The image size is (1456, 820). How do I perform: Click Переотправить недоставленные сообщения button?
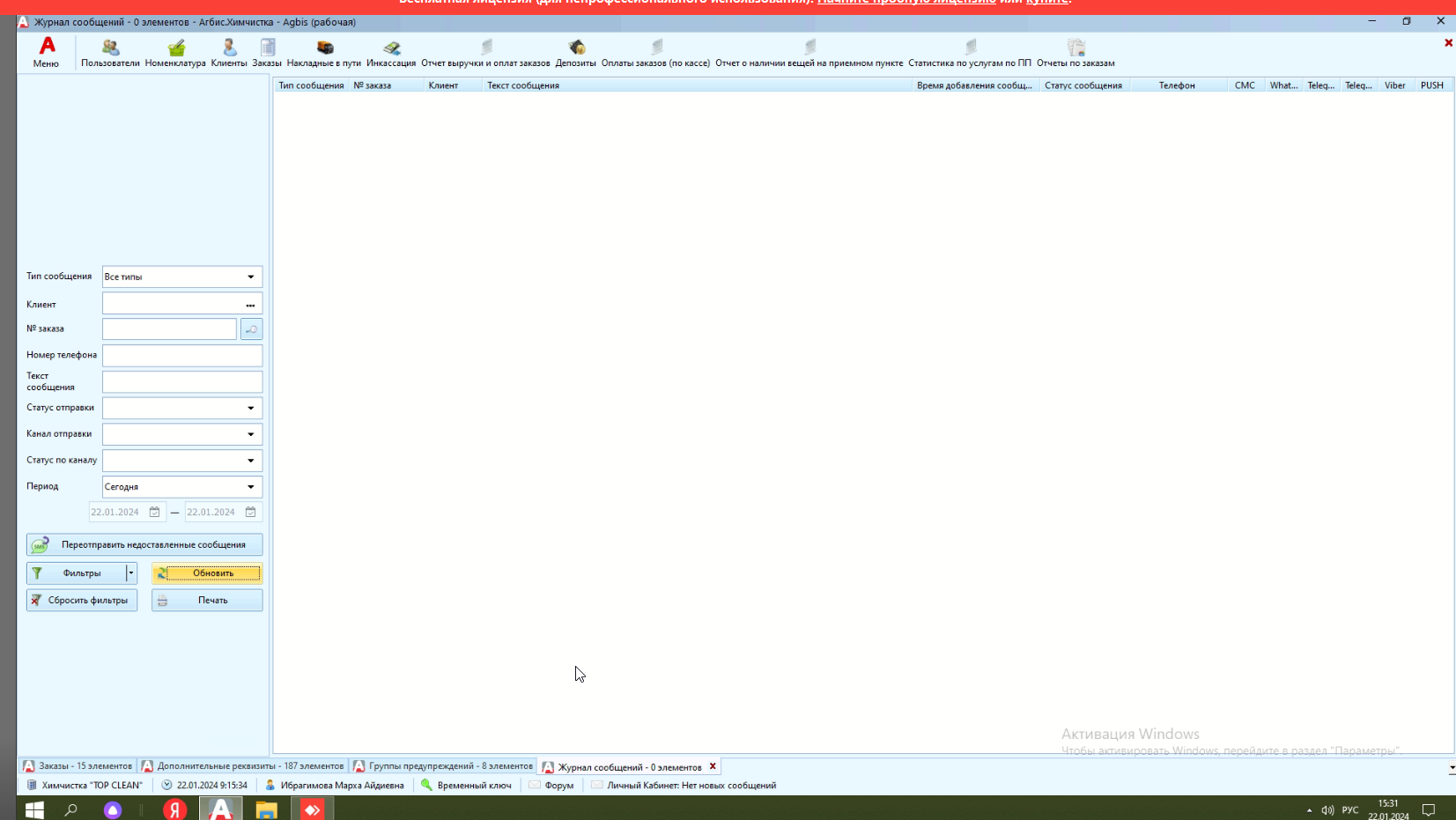144,544
